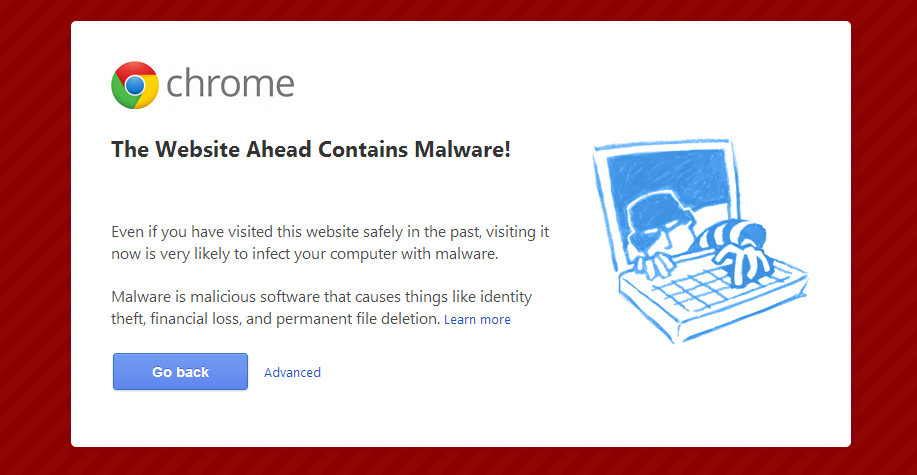Click the keyboard in the laptop illustration

[x=700, y=293]
